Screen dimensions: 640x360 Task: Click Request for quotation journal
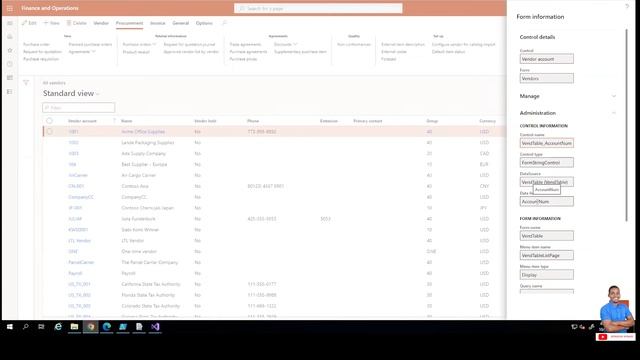189,44
